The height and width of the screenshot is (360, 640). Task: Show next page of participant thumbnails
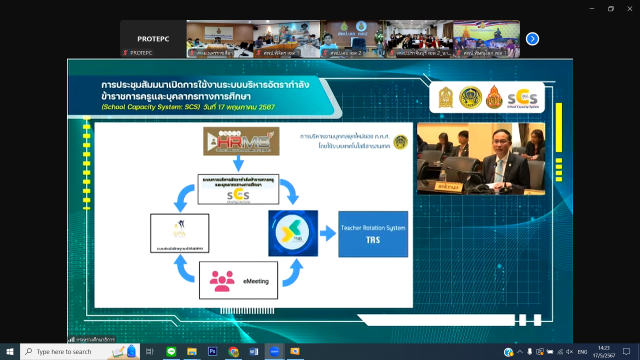(x=532, y=39)
